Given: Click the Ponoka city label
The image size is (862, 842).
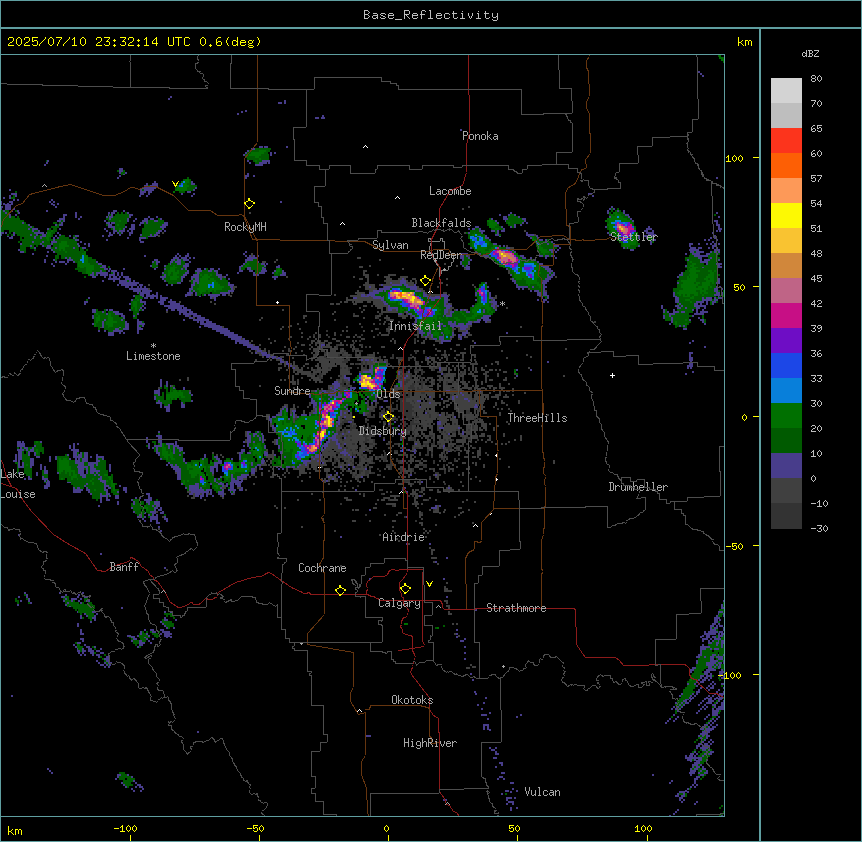Looking at the screenshot, I should click(480, 136).
